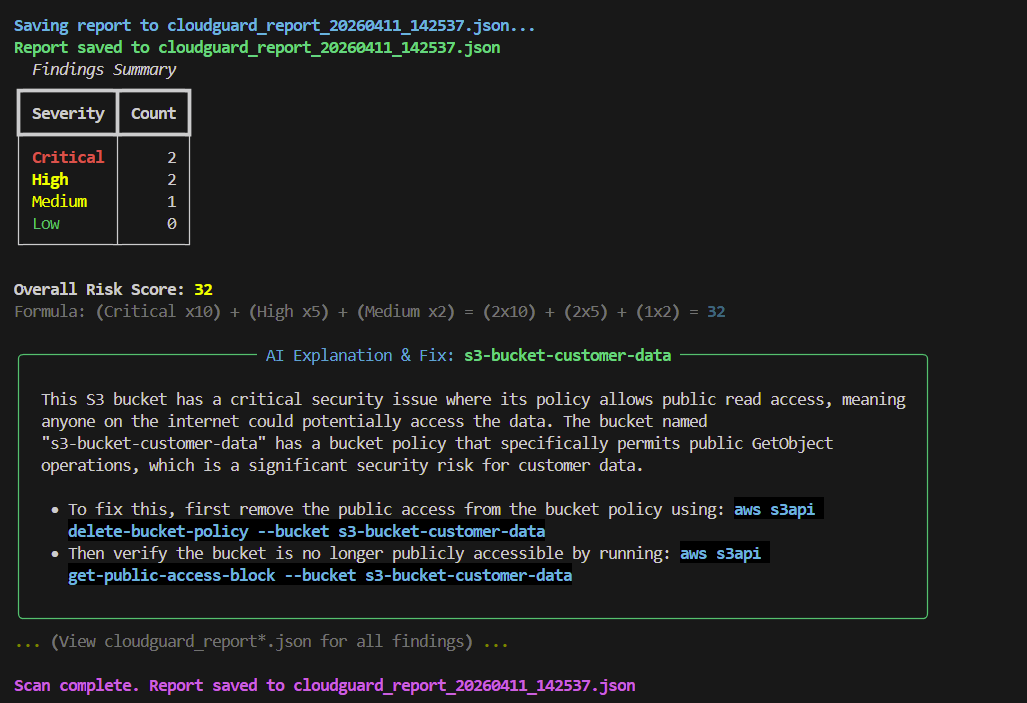
Task: Select the High severity row label
Action: coord(50,179)
